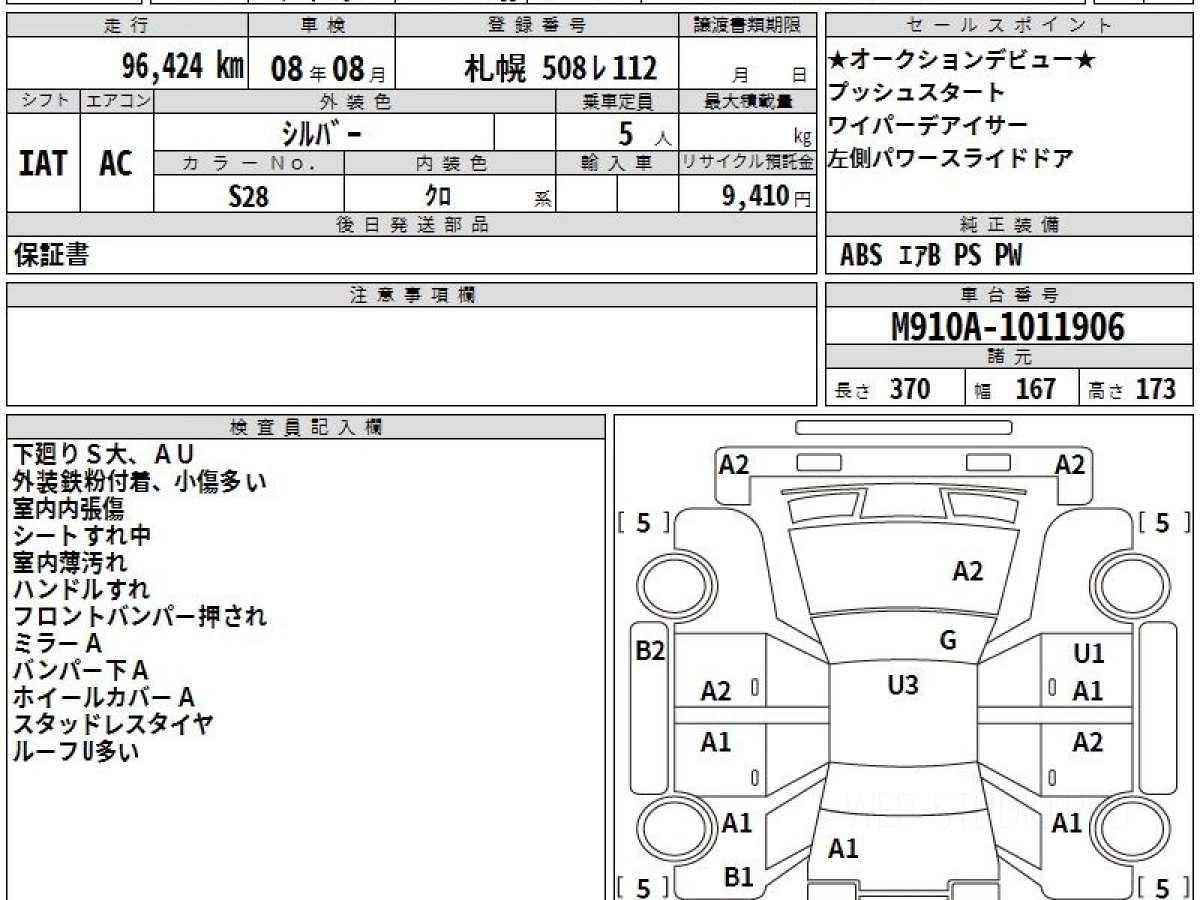1200x900 pixels.
Task: Select the 検査員記入欄 header
Action: 306,427
